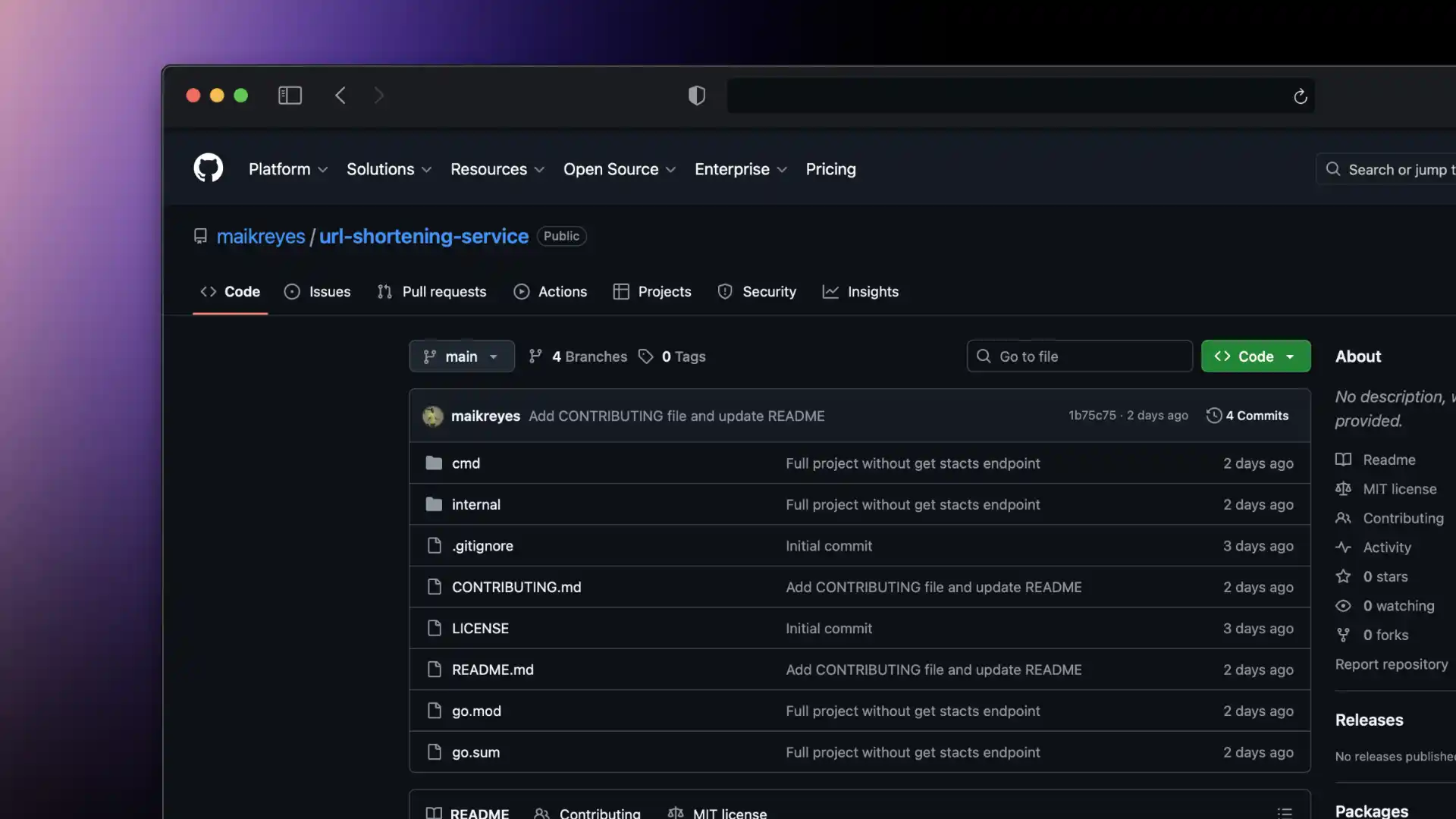Click the maikreyes avatar in the commit row

tap(433, 416)
